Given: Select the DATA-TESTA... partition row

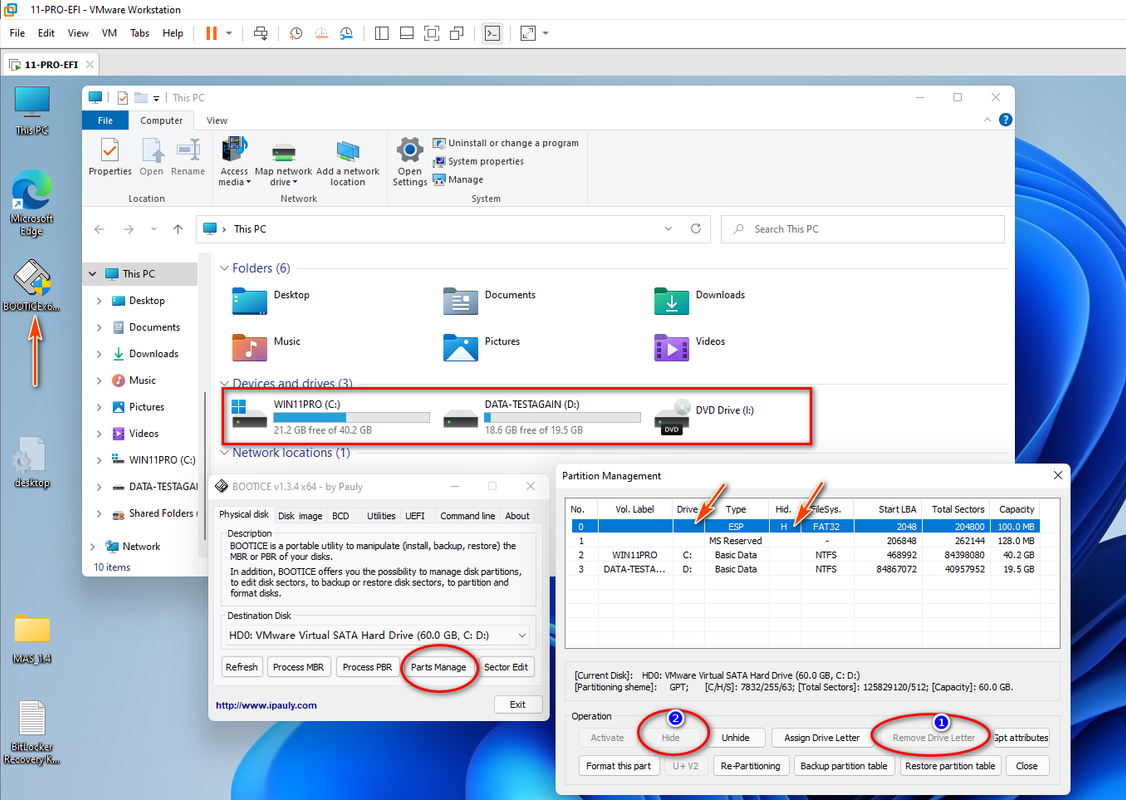Looking at the screenshot, I should point(804,569).
